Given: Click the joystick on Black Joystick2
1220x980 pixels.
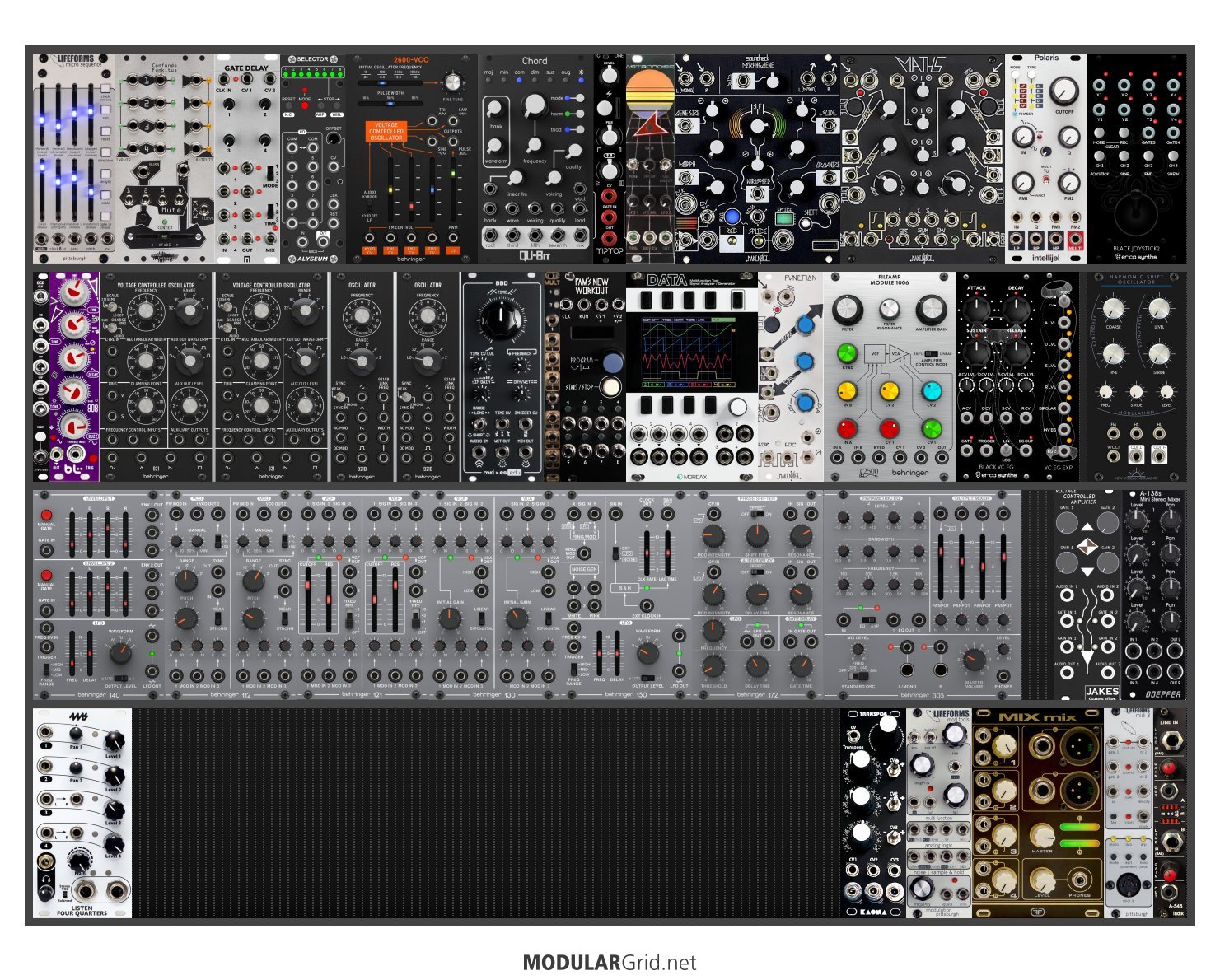Looking at the screenshot, I should [x=1137, y=214].
